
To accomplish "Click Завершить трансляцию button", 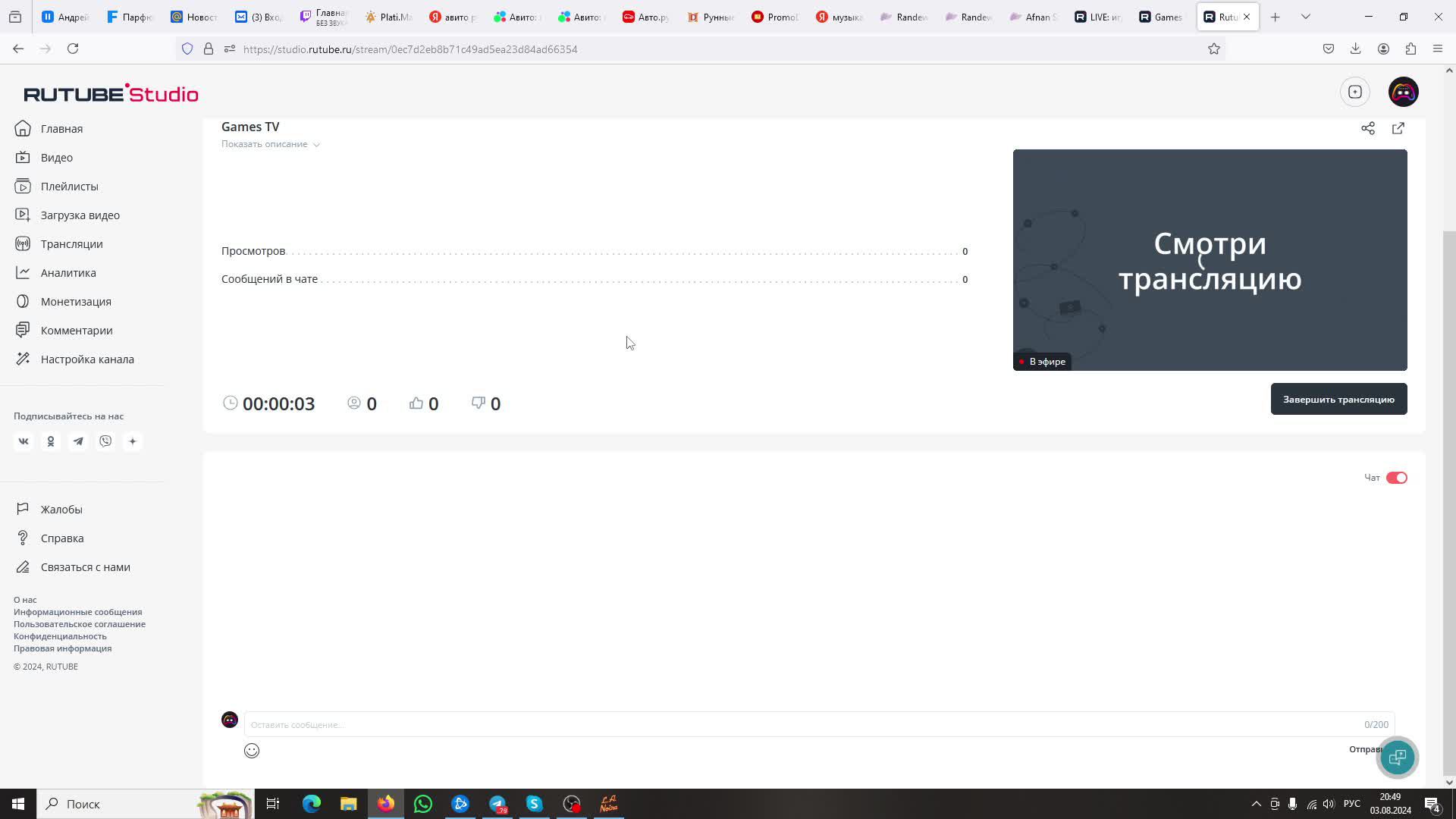I will pyautogui.click(x=1338, y=400).
